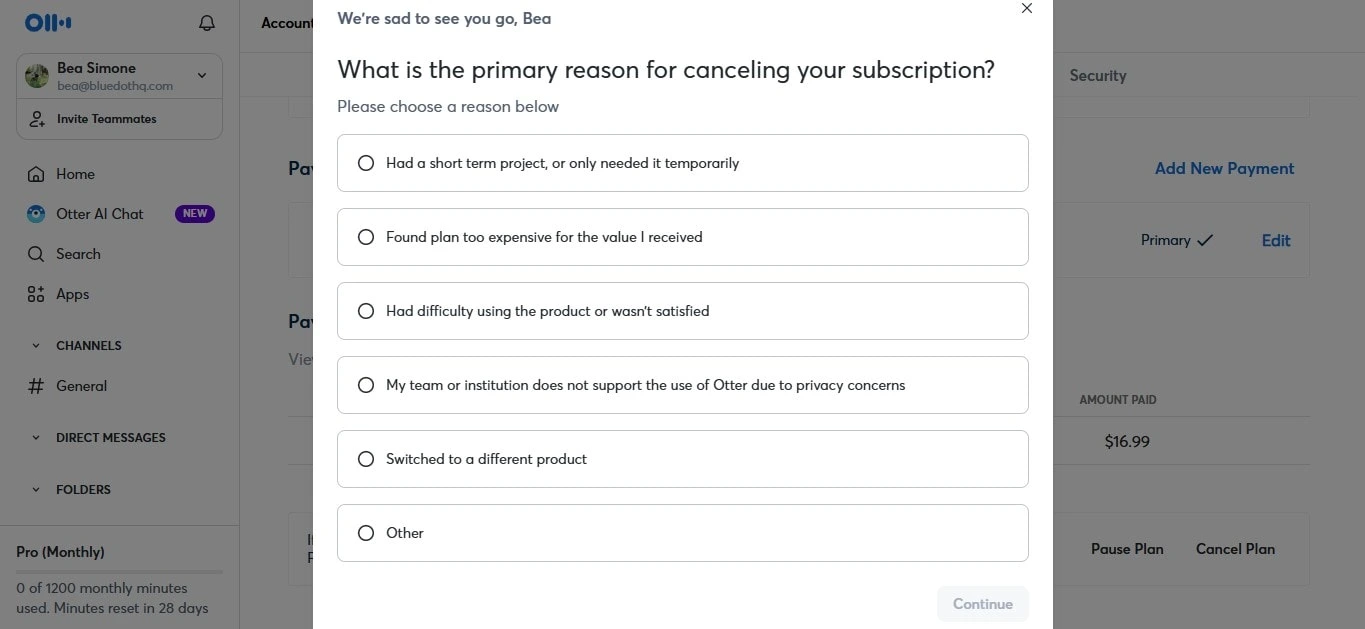This screenshot has height=629, width=1365.
Task: Click the Continue button
Action: (983, 604)
